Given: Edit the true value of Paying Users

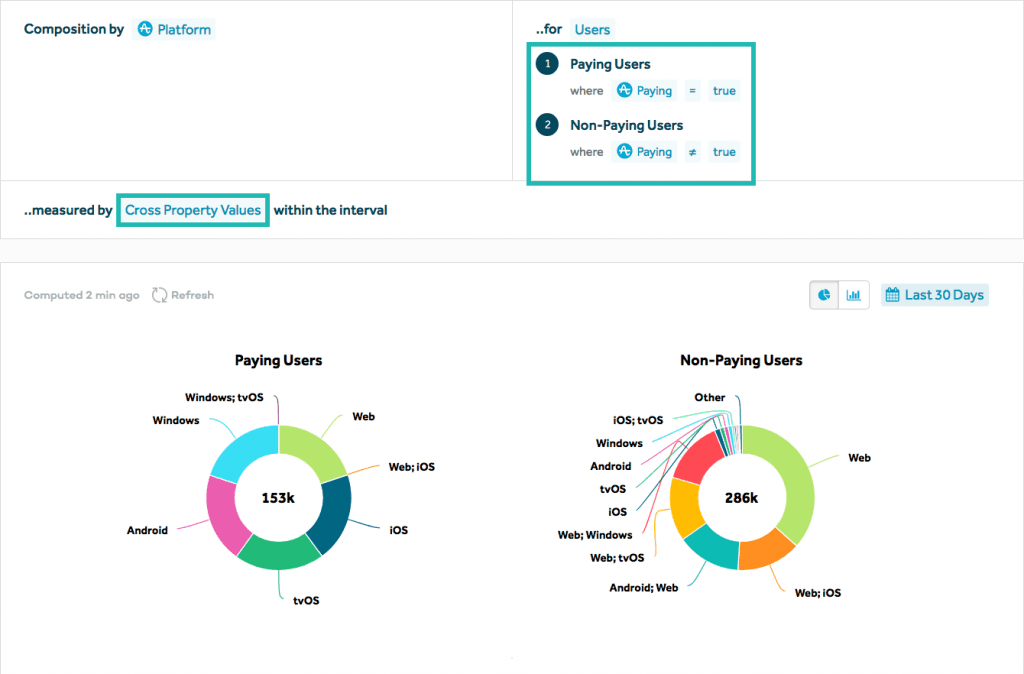Looking at the screenshot, I should (724, 91).
